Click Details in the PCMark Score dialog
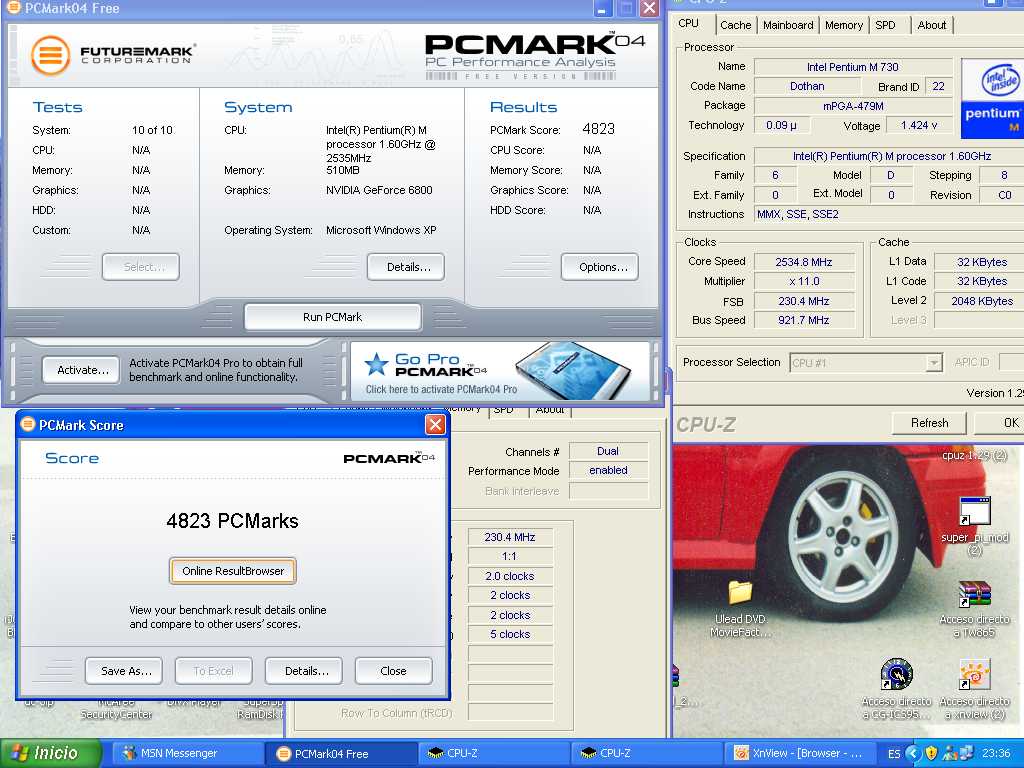This screenshot has height=768, width=1024. [x=306, y=671]
